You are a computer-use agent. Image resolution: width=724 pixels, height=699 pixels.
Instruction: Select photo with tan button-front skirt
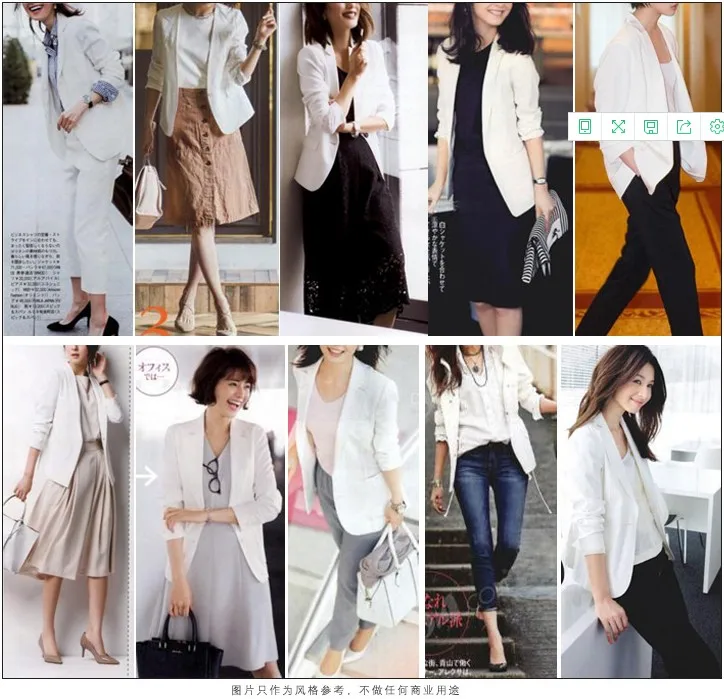click(x=207, y=169)
